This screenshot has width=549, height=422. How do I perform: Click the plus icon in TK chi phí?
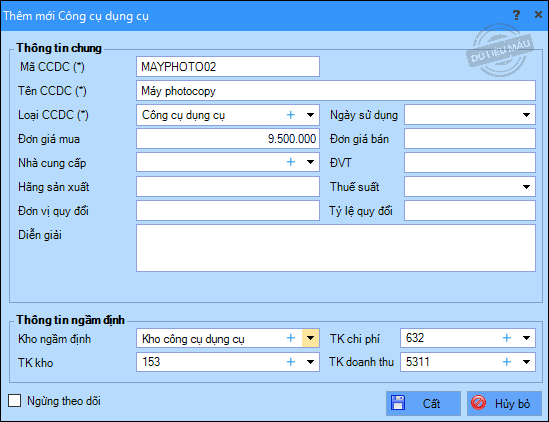(507, 338)
